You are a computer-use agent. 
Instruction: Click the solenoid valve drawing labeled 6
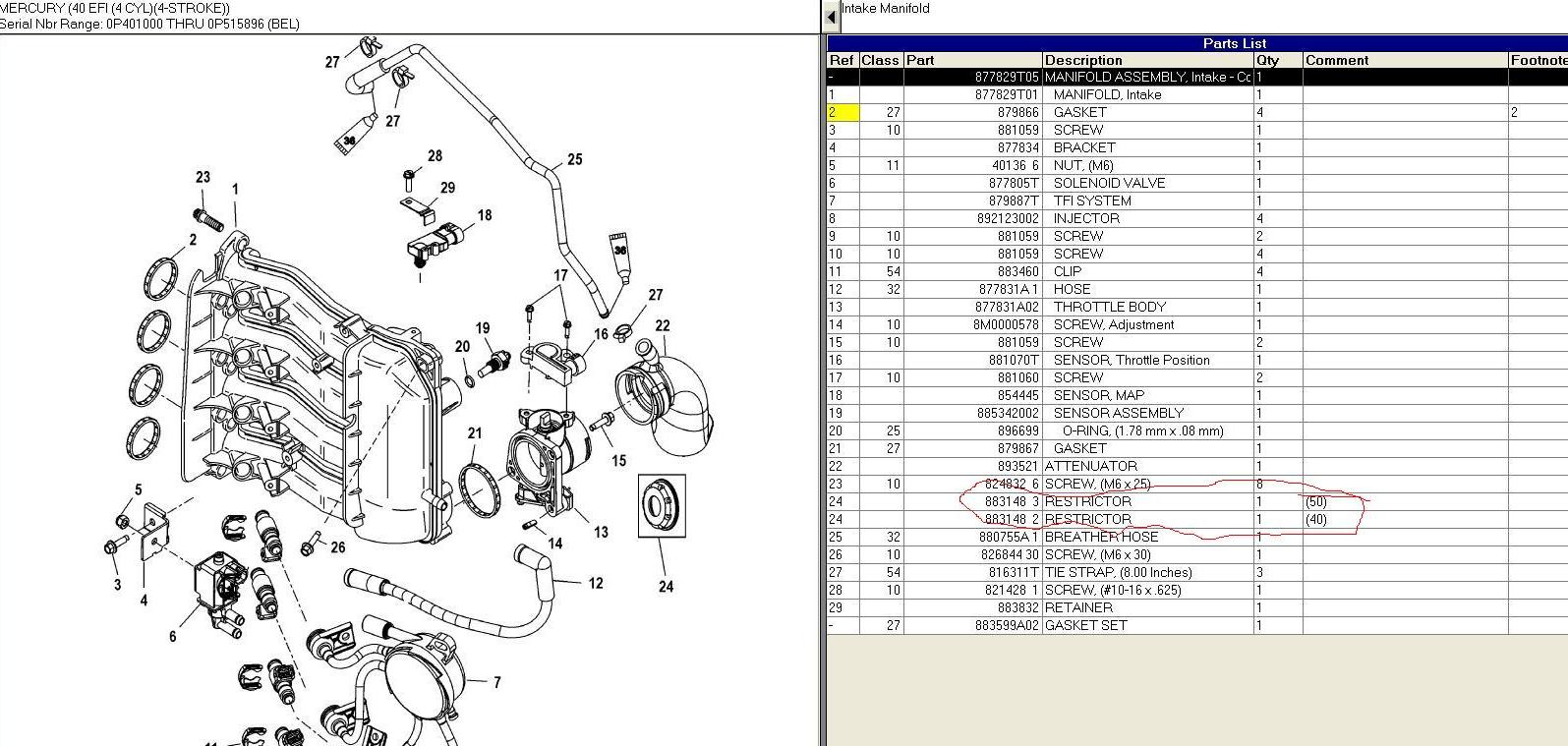[217, 585]
